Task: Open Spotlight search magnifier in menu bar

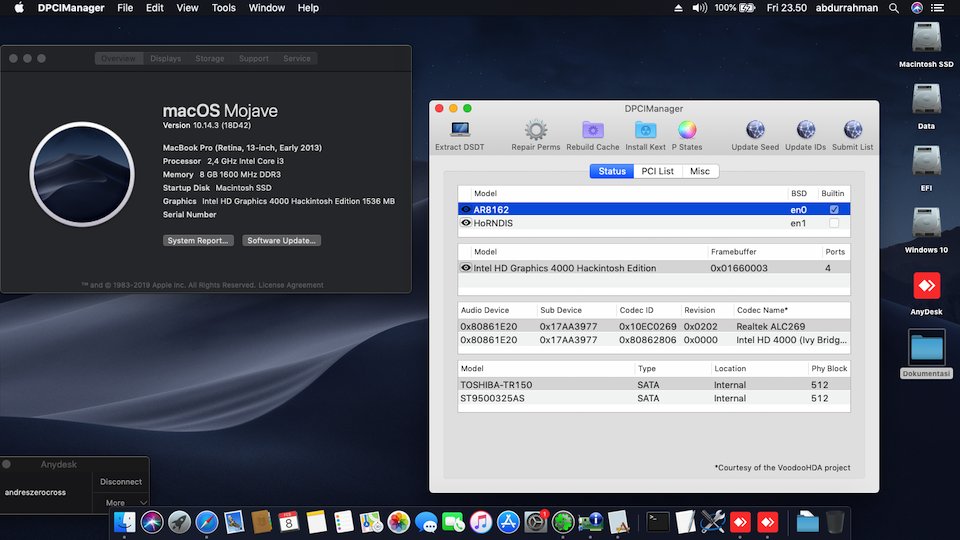Action: (894, 8)
